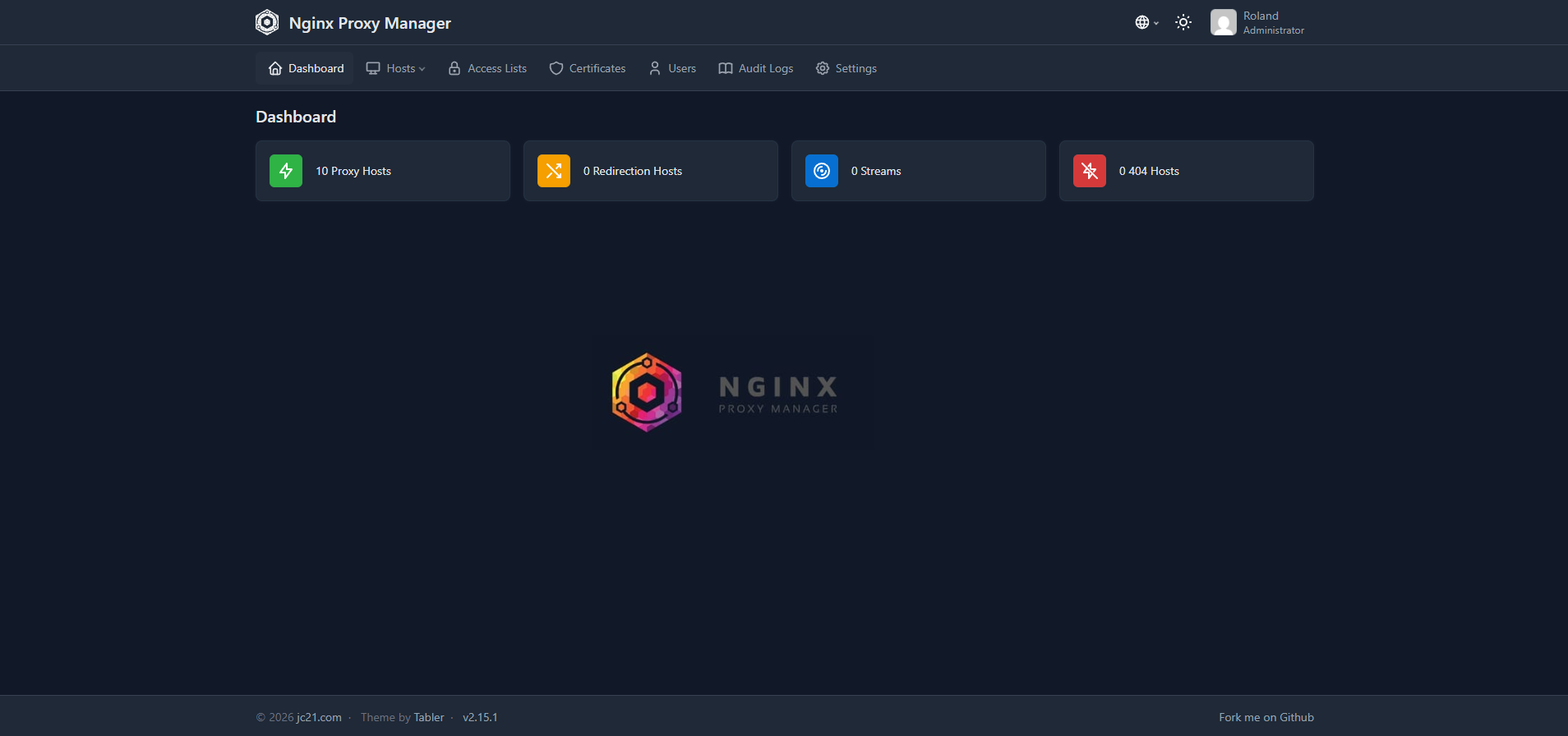This screenshot has width=1568, height=736.
Task: Click the Audit Logs book icon
Action: point(726,68)
